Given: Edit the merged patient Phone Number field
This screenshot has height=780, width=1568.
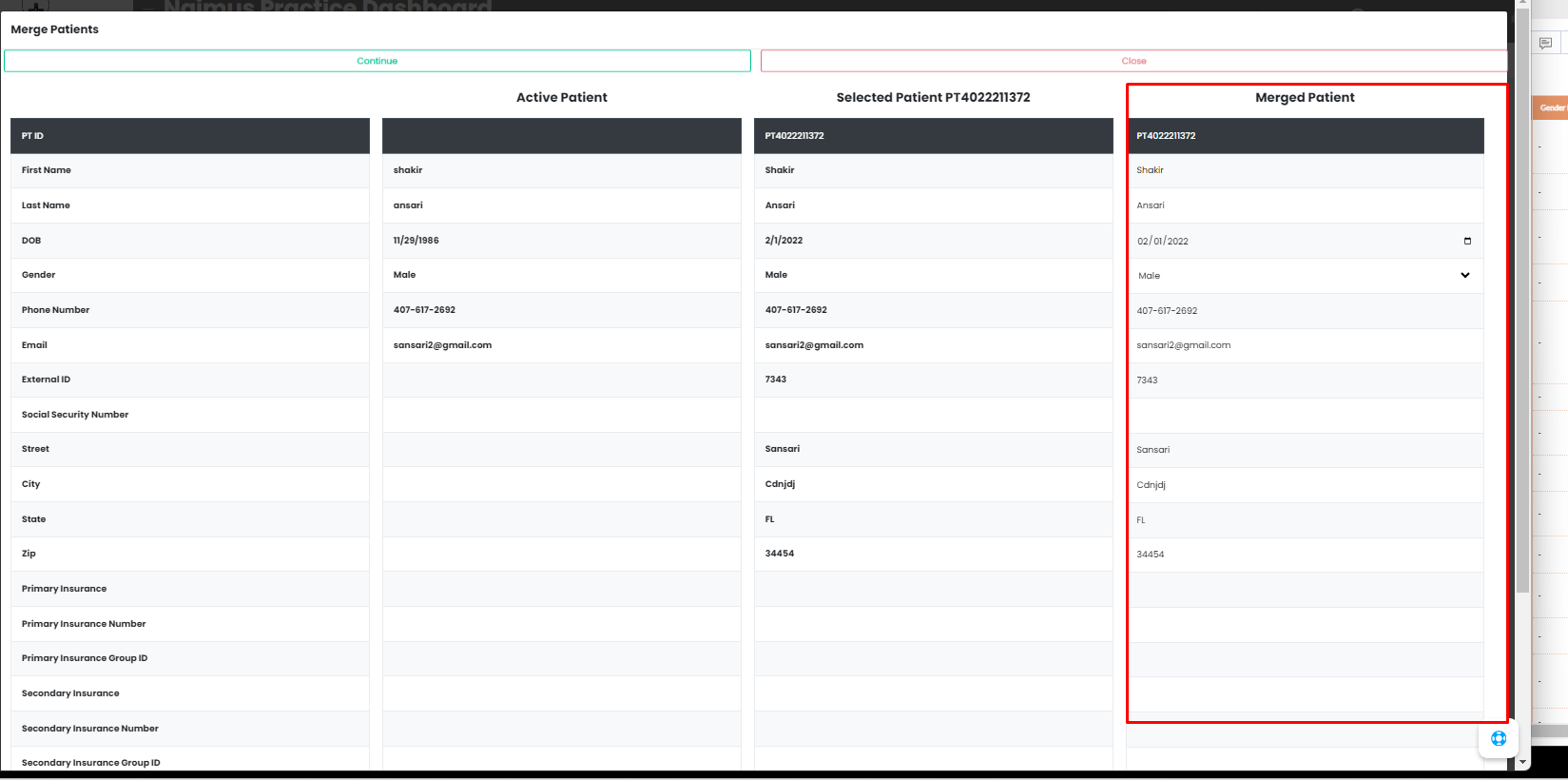Looking at the screenshot, I should pyautogui.click(x=1306, y=311).
